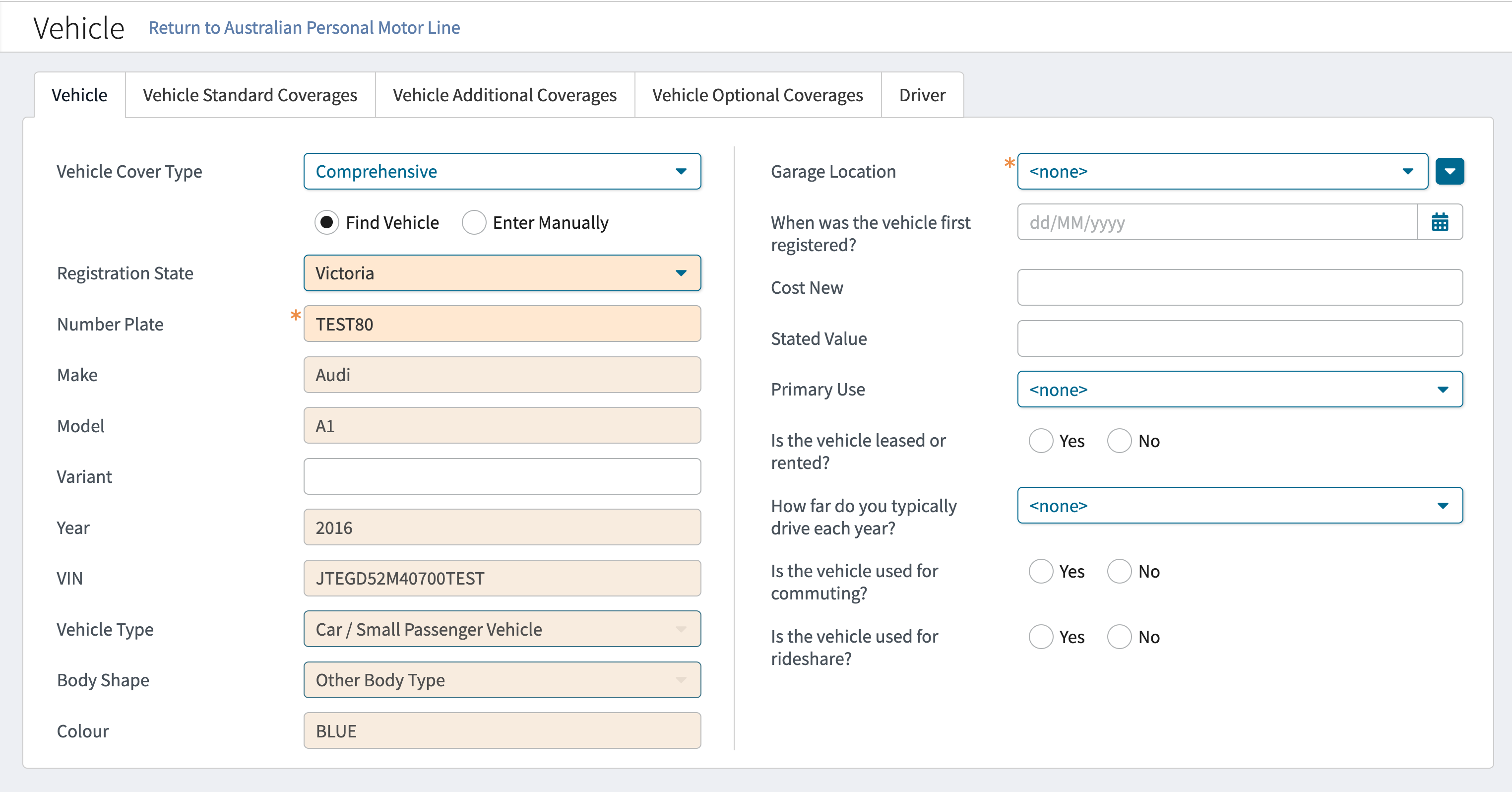The width and height of the screenshot is (1512, 792).
Task: Open the Vehicle Additional Coverages tab
Action: [x=504, y=95]
